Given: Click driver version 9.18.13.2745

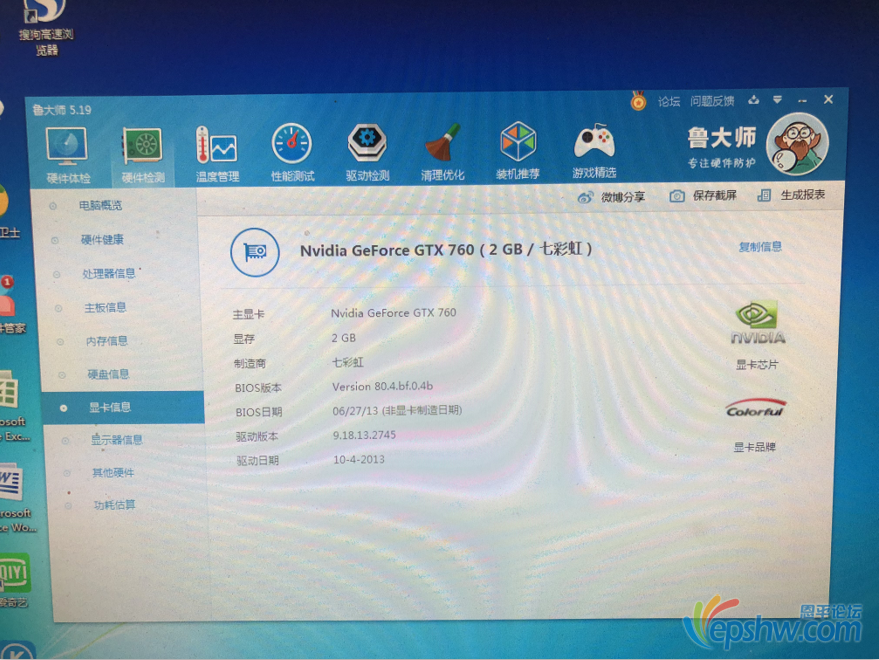Looking at the screenshot, I should 364,435.
